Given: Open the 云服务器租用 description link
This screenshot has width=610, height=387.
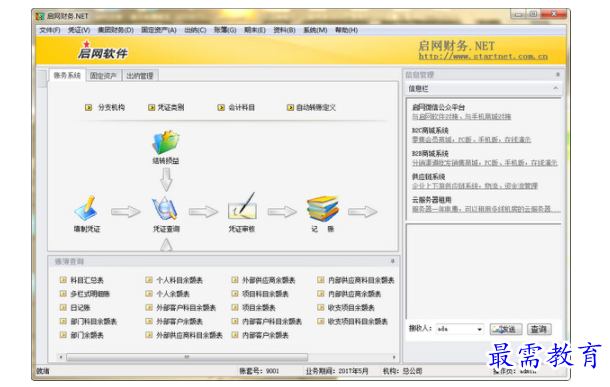Looking at the screenshot, I should click(x=486, y=209).
